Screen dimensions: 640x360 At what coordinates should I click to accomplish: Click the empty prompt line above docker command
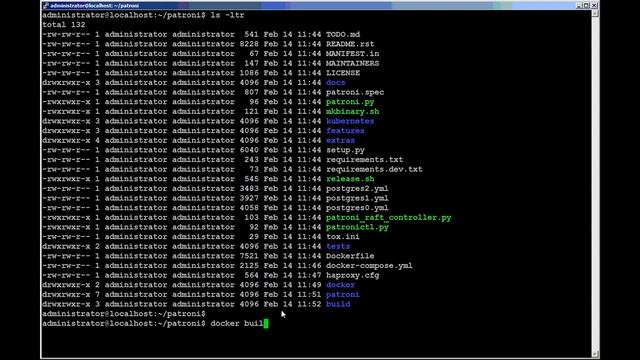tap(124, 314)
